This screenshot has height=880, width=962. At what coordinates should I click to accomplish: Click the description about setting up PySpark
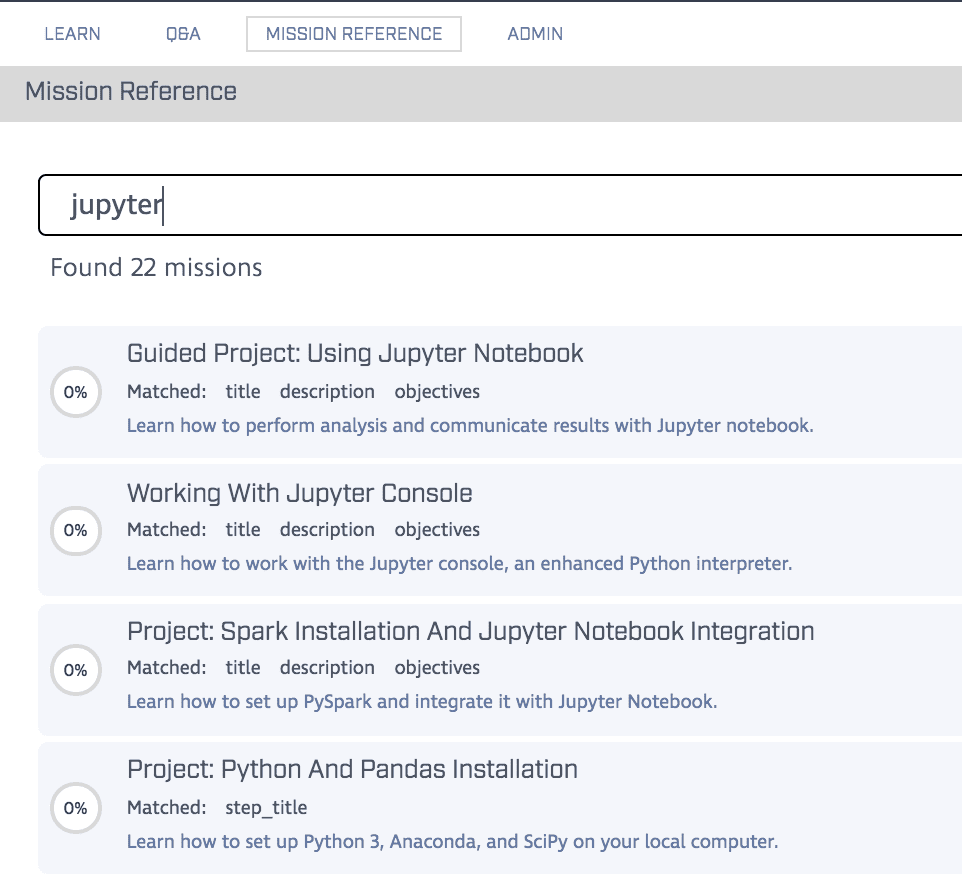point(422,701)
